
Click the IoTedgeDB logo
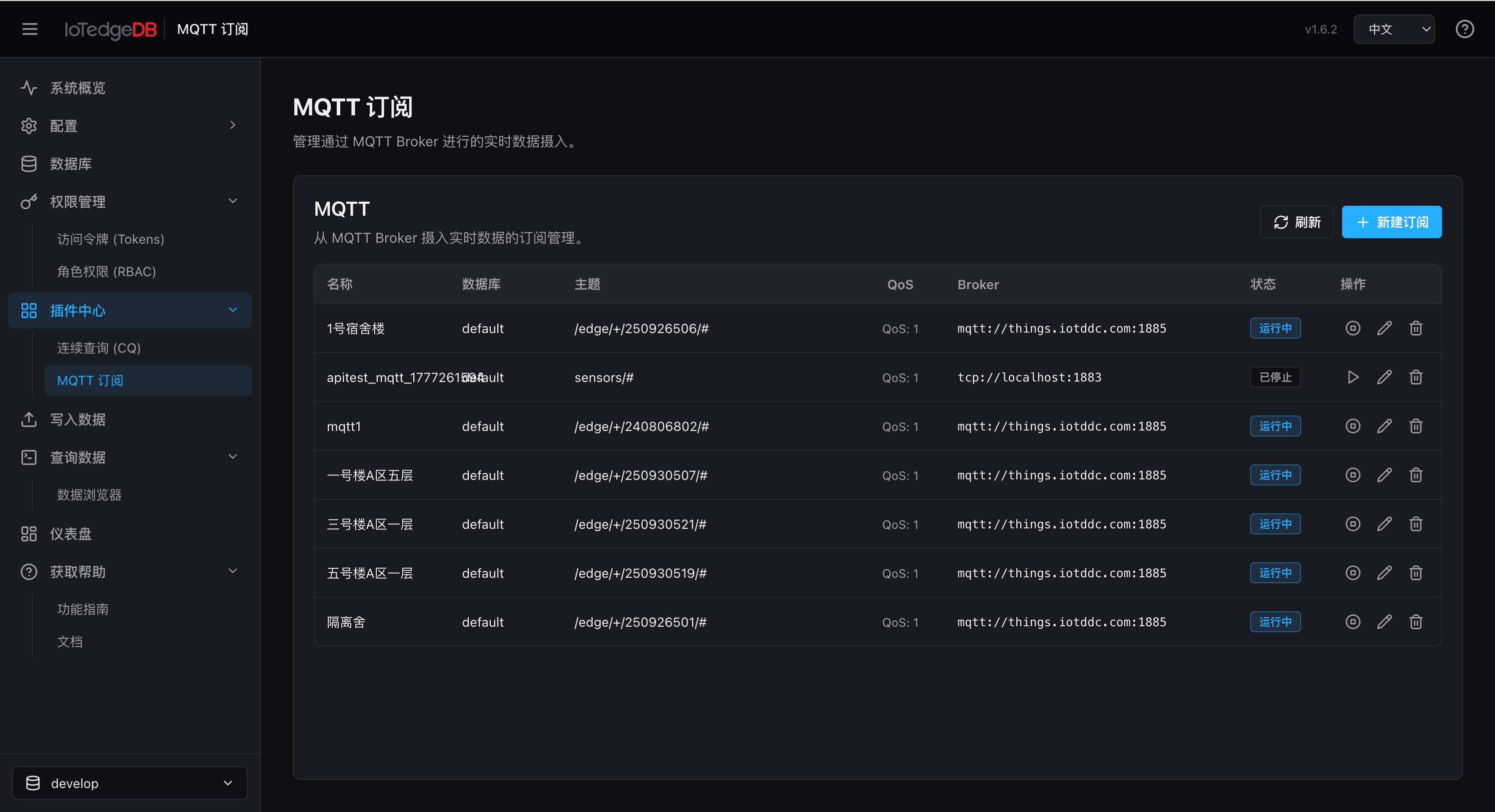(110, 29)
